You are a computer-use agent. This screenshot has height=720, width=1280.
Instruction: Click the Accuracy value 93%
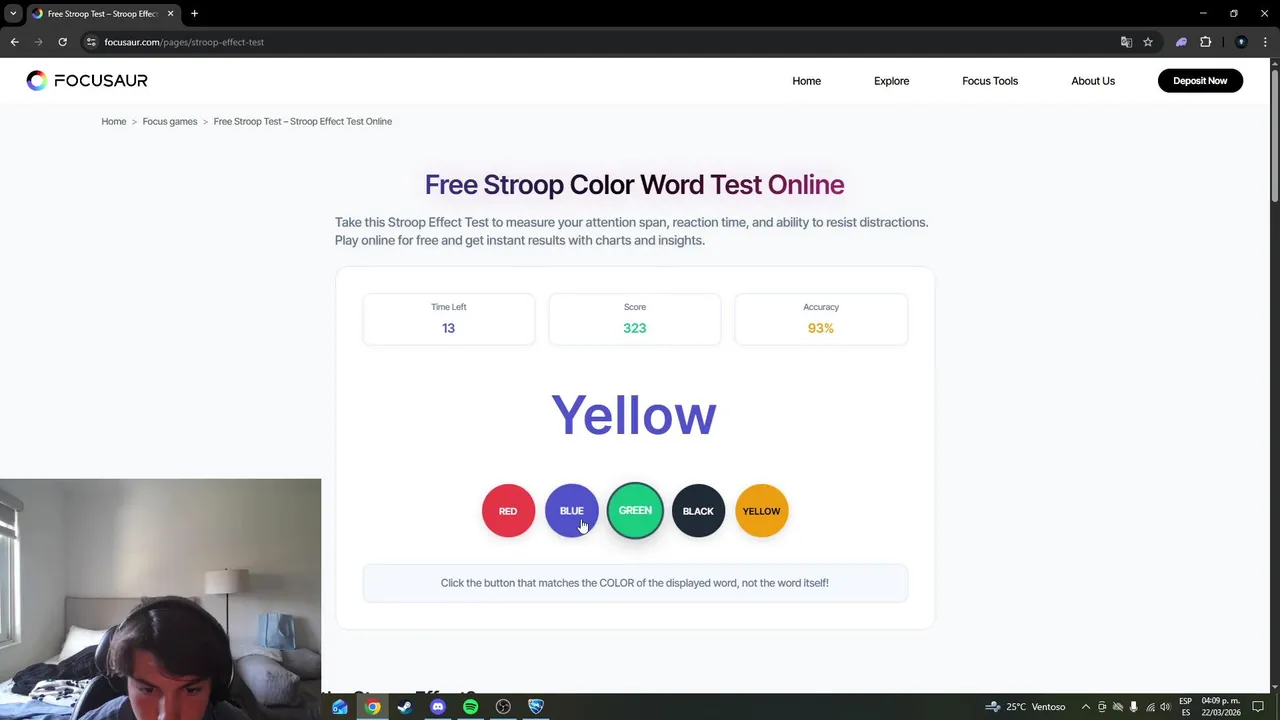821,328
